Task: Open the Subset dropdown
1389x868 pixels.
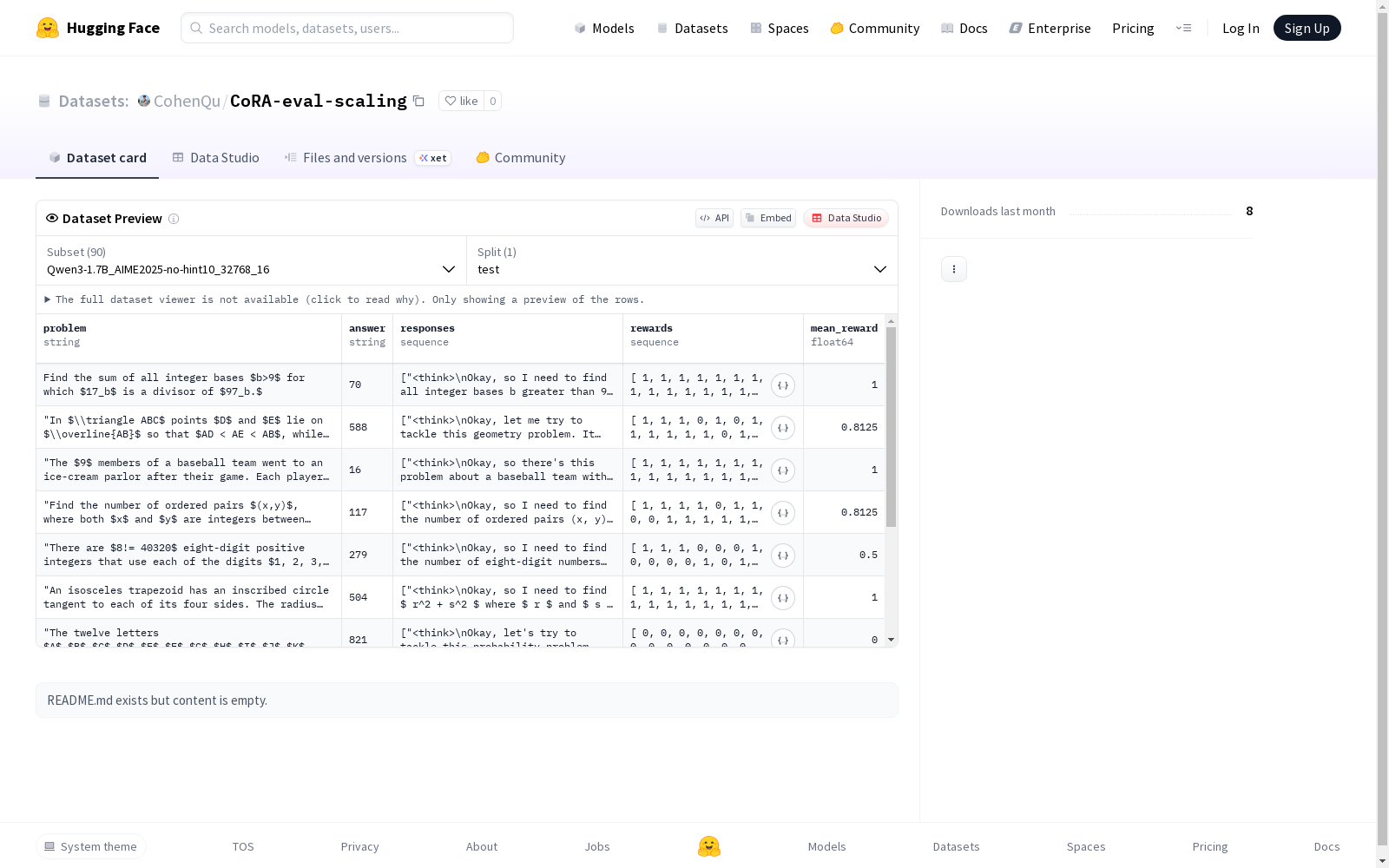Action: (252, 260)
